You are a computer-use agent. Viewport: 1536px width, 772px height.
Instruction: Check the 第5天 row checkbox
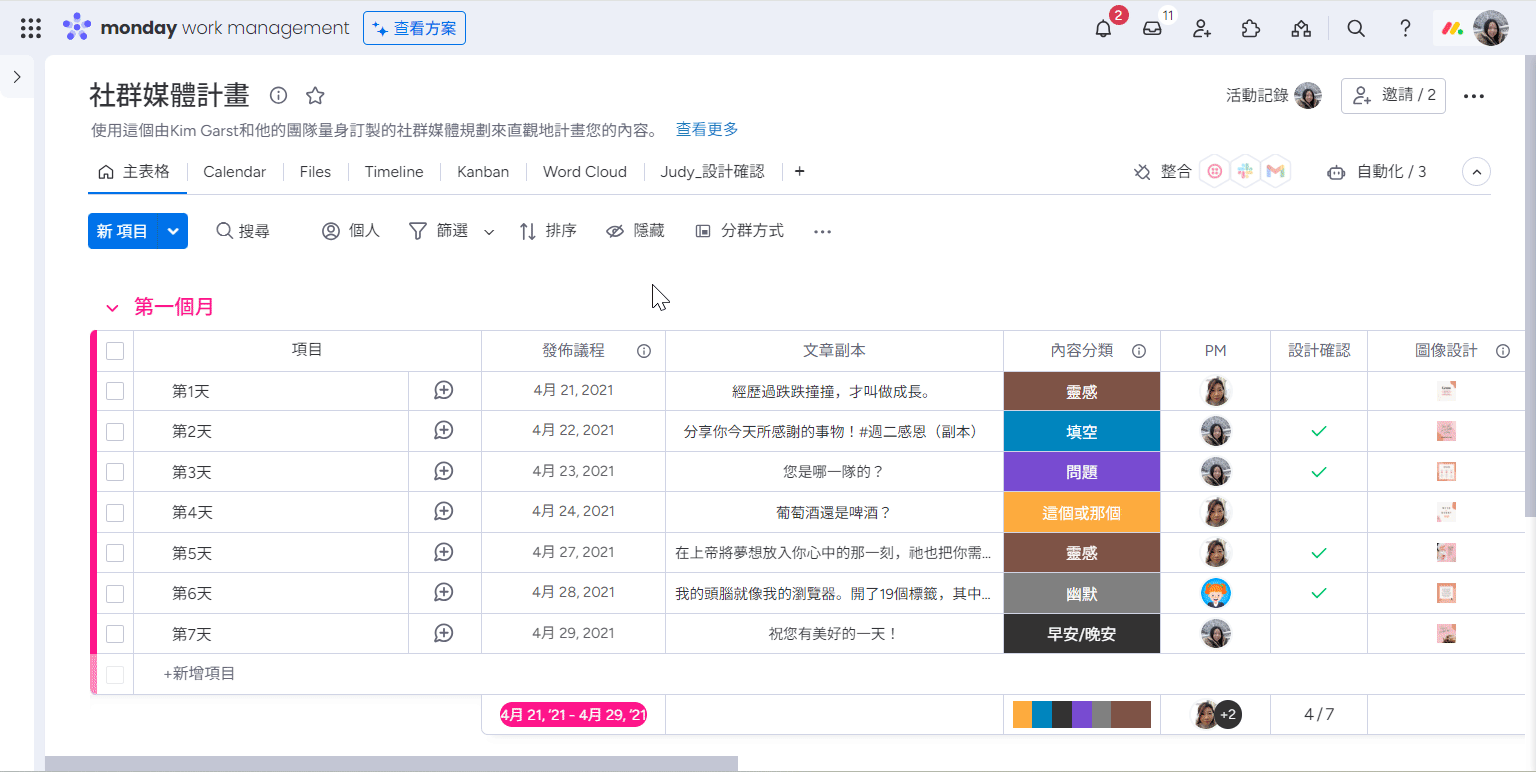point(115,553)
